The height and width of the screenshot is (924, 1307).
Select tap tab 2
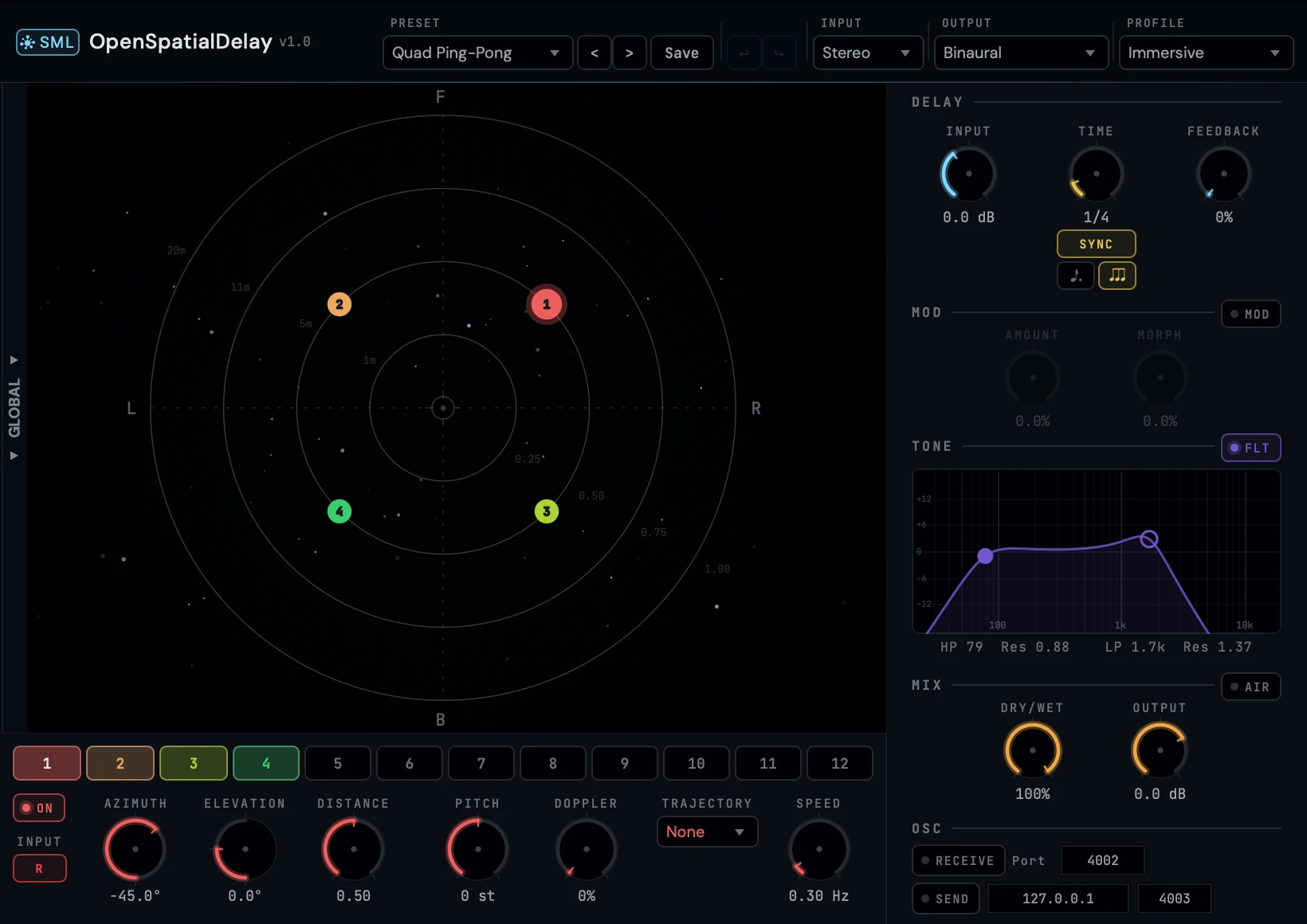coord(120,764)
